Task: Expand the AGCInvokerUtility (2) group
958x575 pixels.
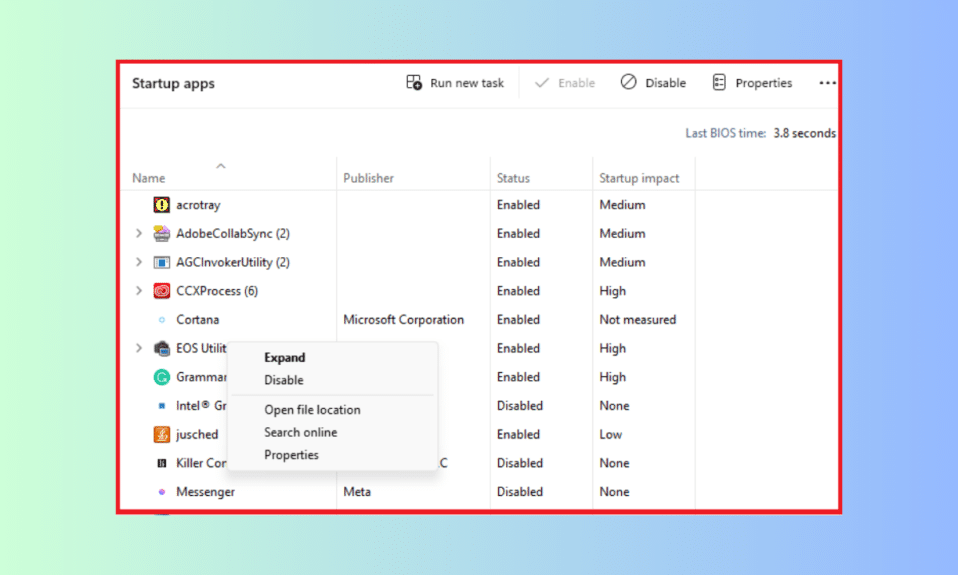Action: coord(139,262)
